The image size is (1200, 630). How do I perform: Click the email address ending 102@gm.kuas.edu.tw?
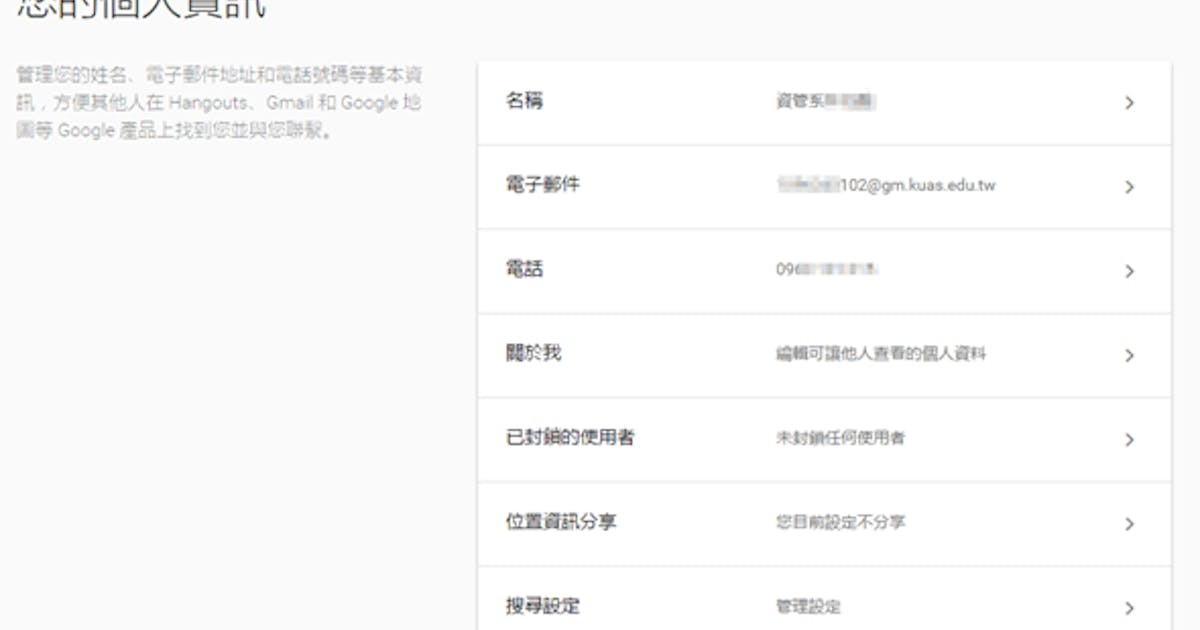(886, 186)
